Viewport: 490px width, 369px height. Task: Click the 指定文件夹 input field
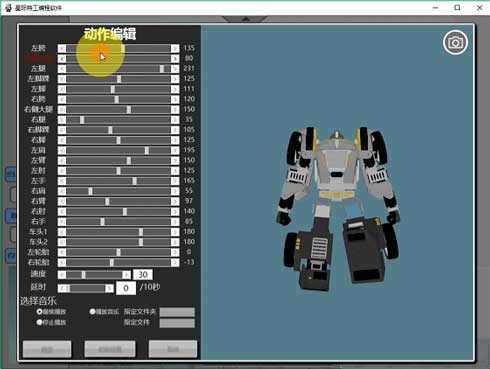pos(177,312)
